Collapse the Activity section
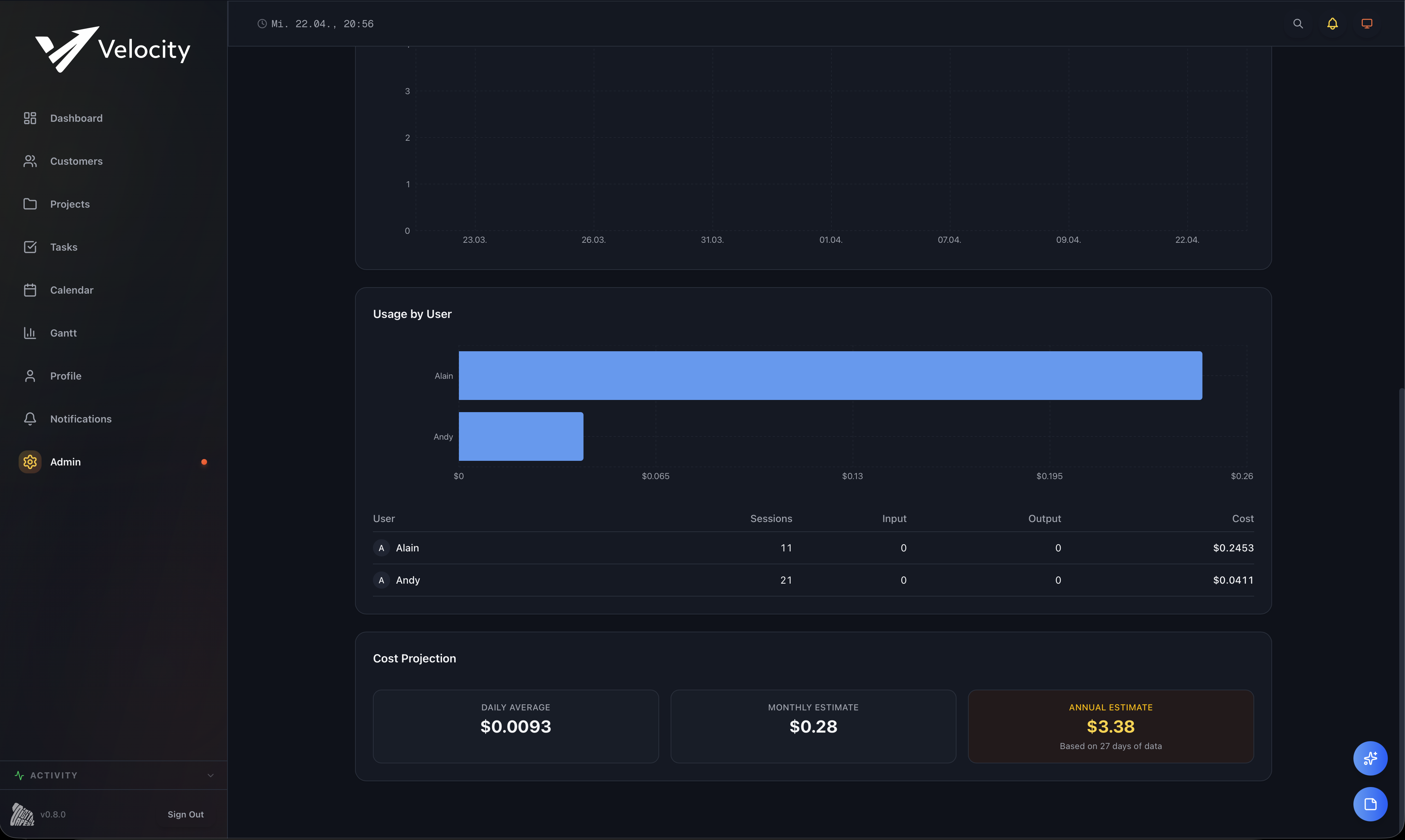1405x840 pixels. point(211,775)
